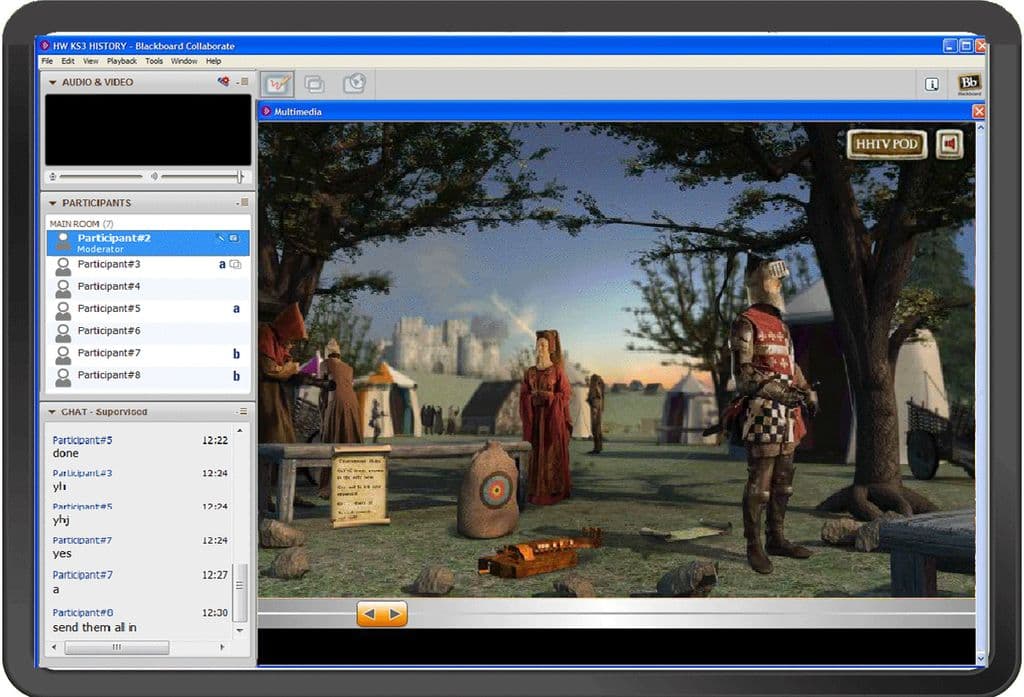
Task: Click the chat scroll down arrow
Action: (240, 630)
